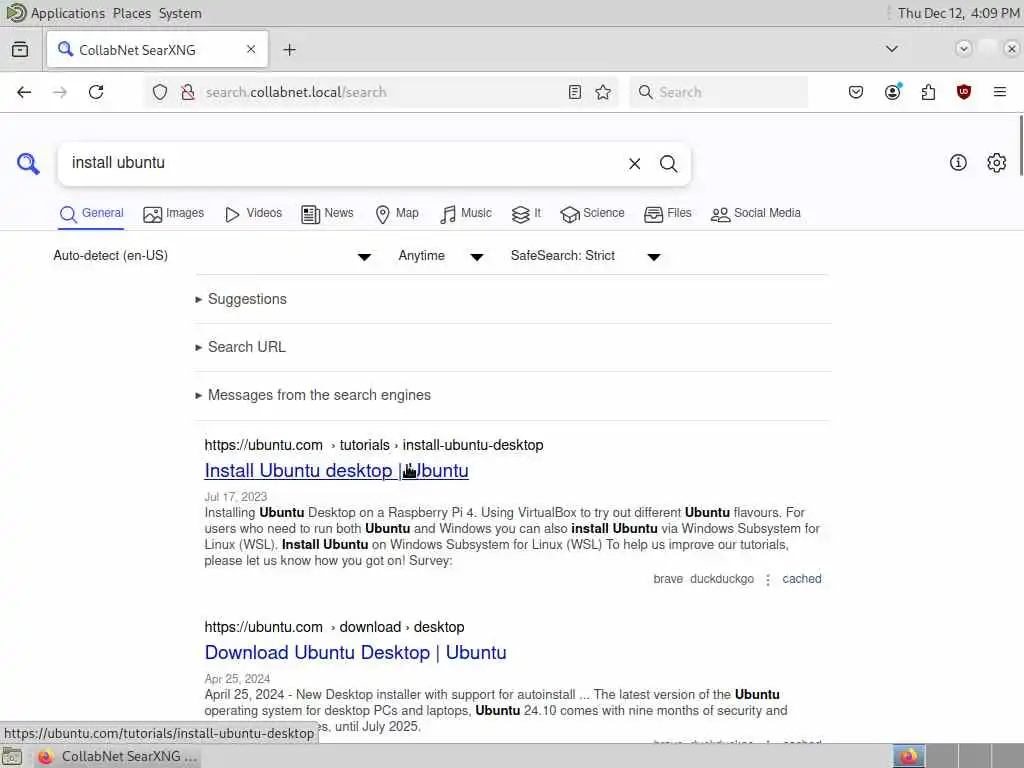Image resolution: width=1024 pixels, height=768 pixels.
Task: Click the 'Apr 25, 2024' result date
Action: coord(237,679)
